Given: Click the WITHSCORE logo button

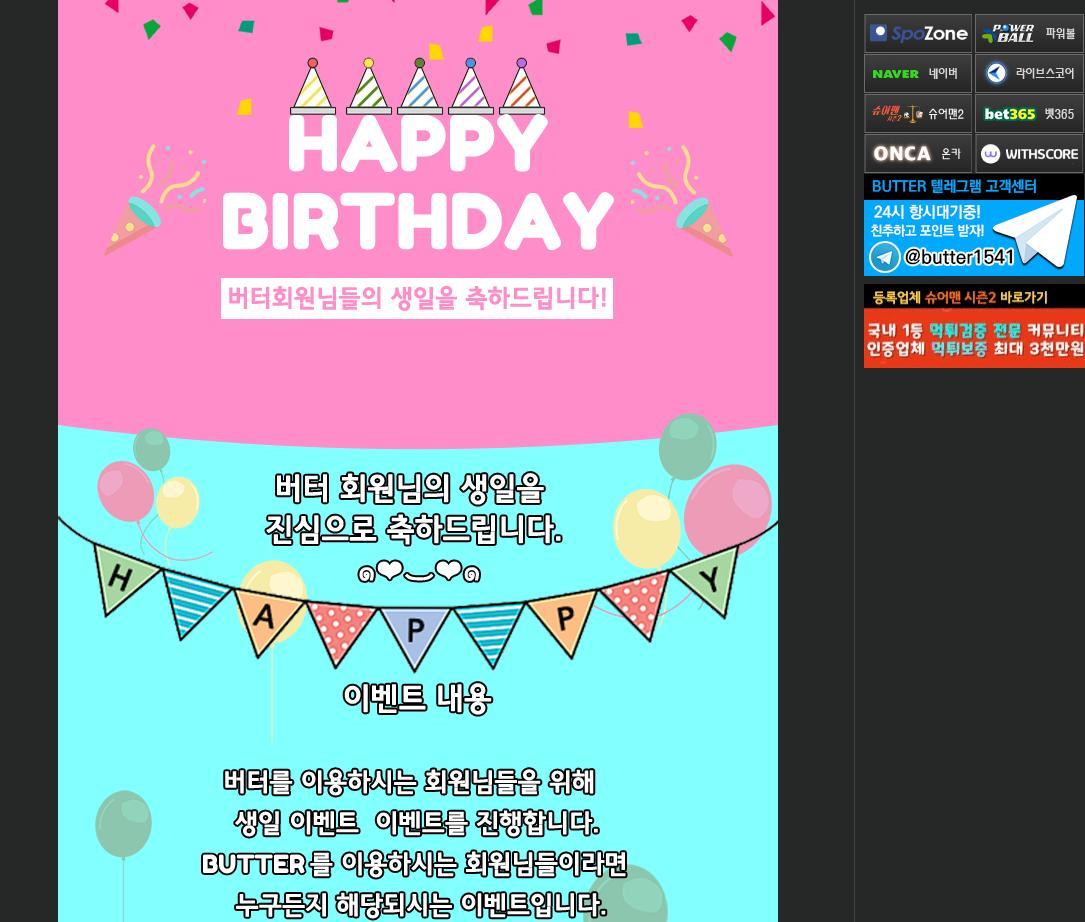Looking at the screenshot, I should coord(1028,154).
